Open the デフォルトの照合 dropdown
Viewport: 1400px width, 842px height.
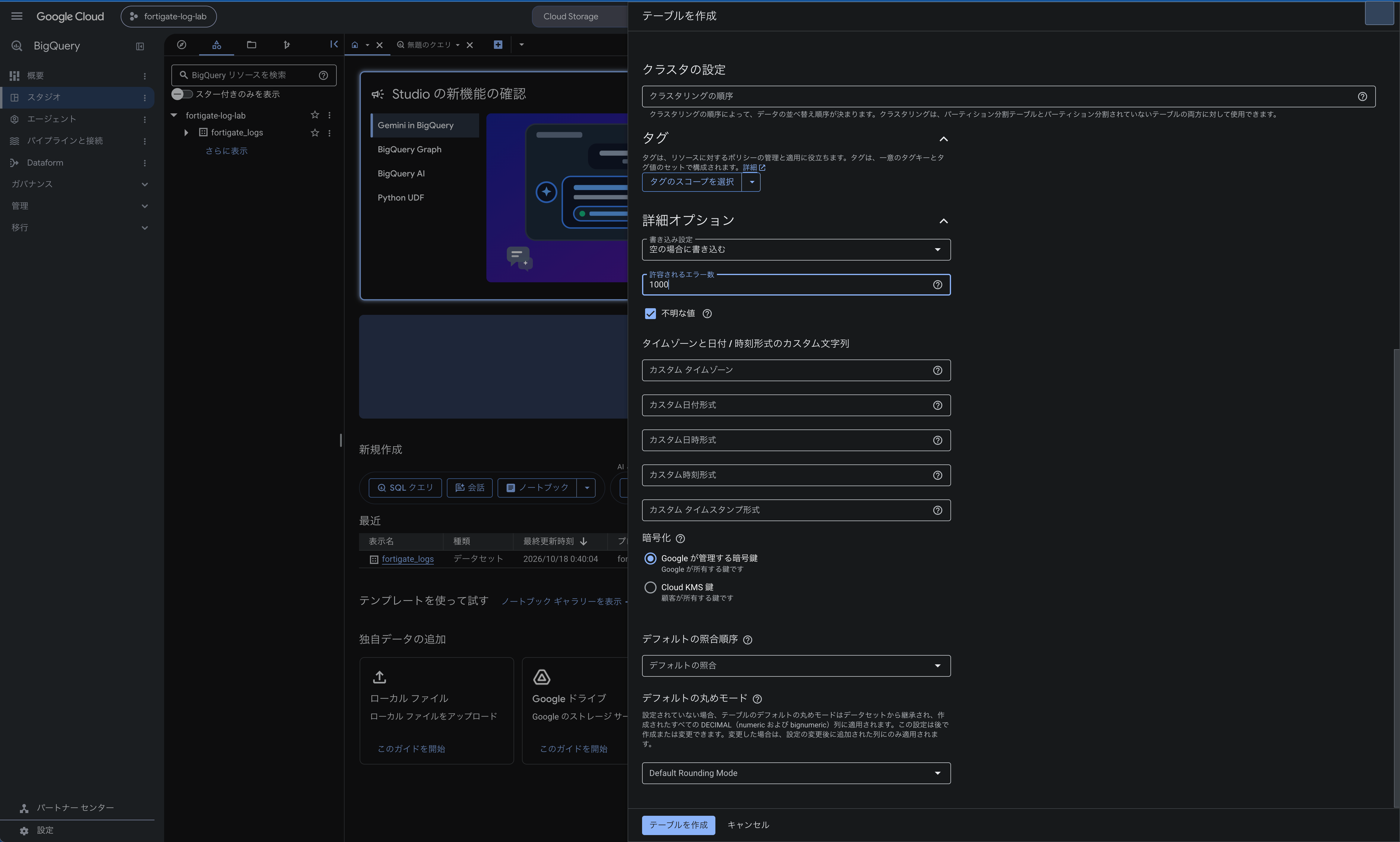click(796, 666)
